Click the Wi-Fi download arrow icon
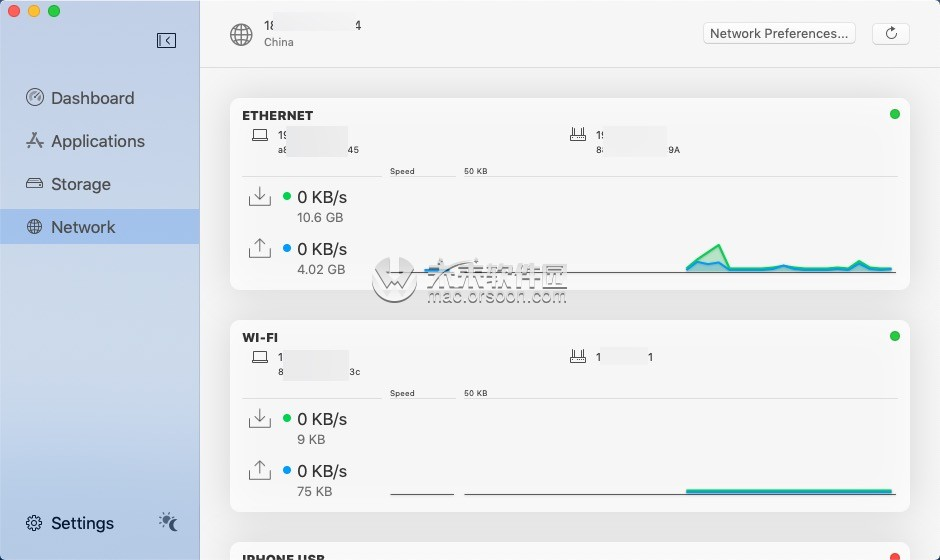The width and height of the screenshot is (940, 560). 260,419
